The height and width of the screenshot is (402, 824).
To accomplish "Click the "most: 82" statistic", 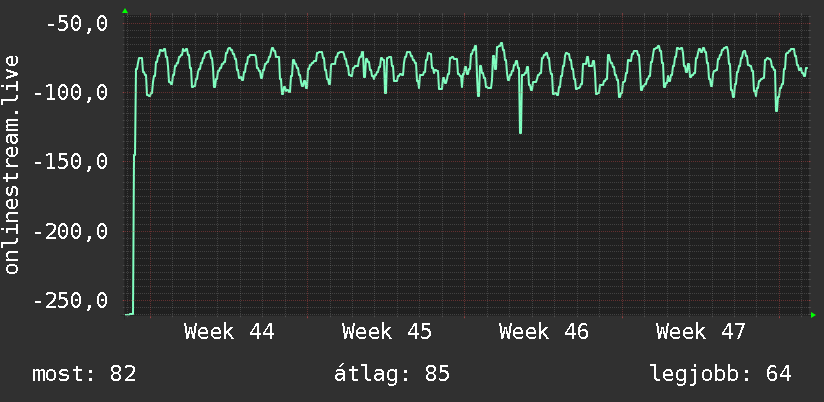I will tap(84, 374).
